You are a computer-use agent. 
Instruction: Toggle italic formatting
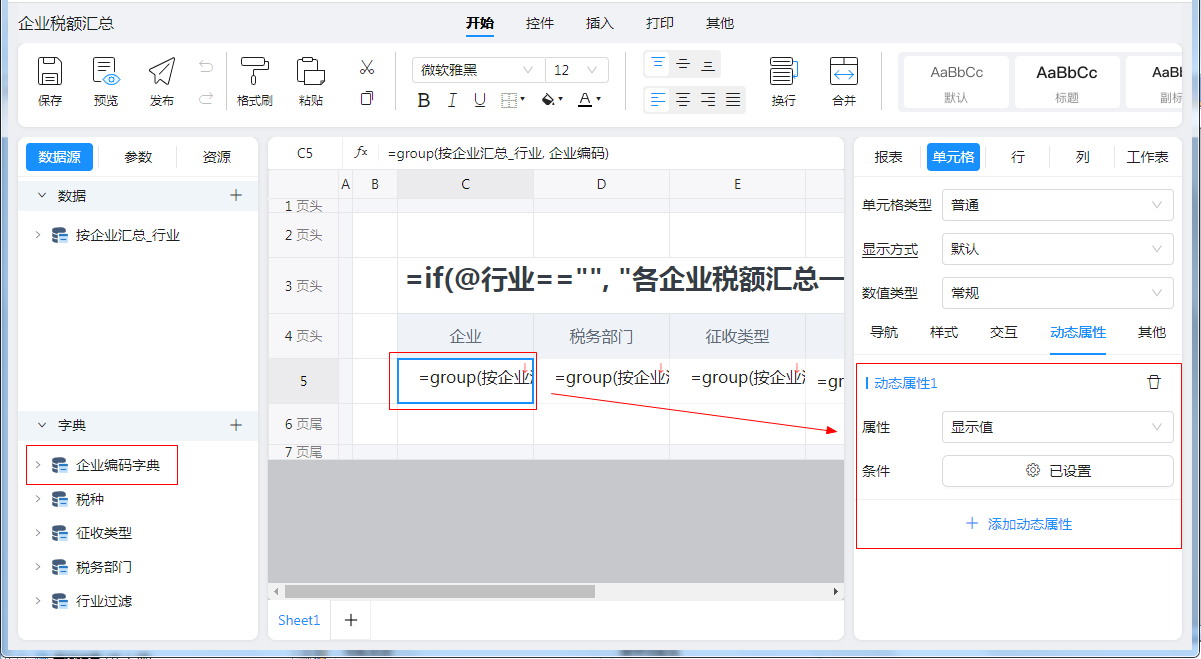(452, 100)
